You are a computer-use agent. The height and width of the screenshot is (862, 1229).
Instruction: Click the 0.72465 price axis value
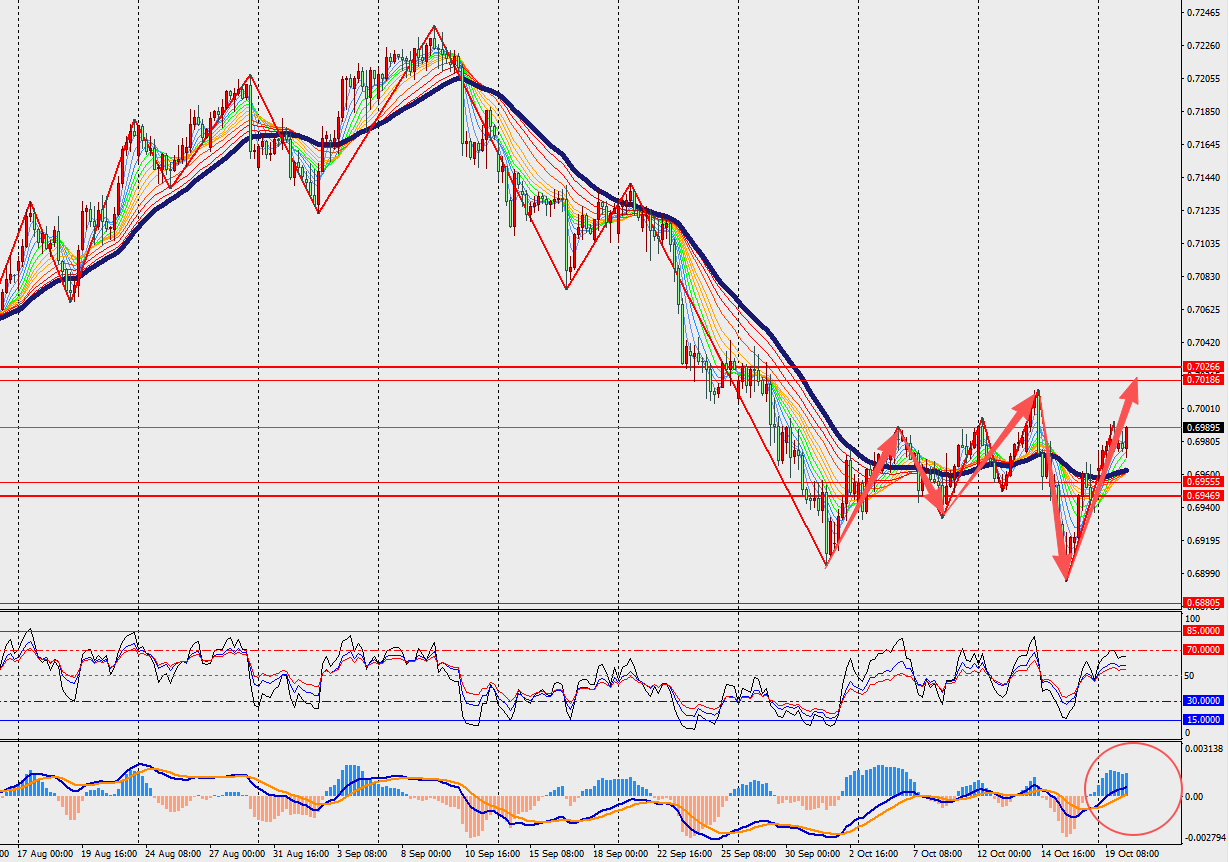tap(1203, 13)
